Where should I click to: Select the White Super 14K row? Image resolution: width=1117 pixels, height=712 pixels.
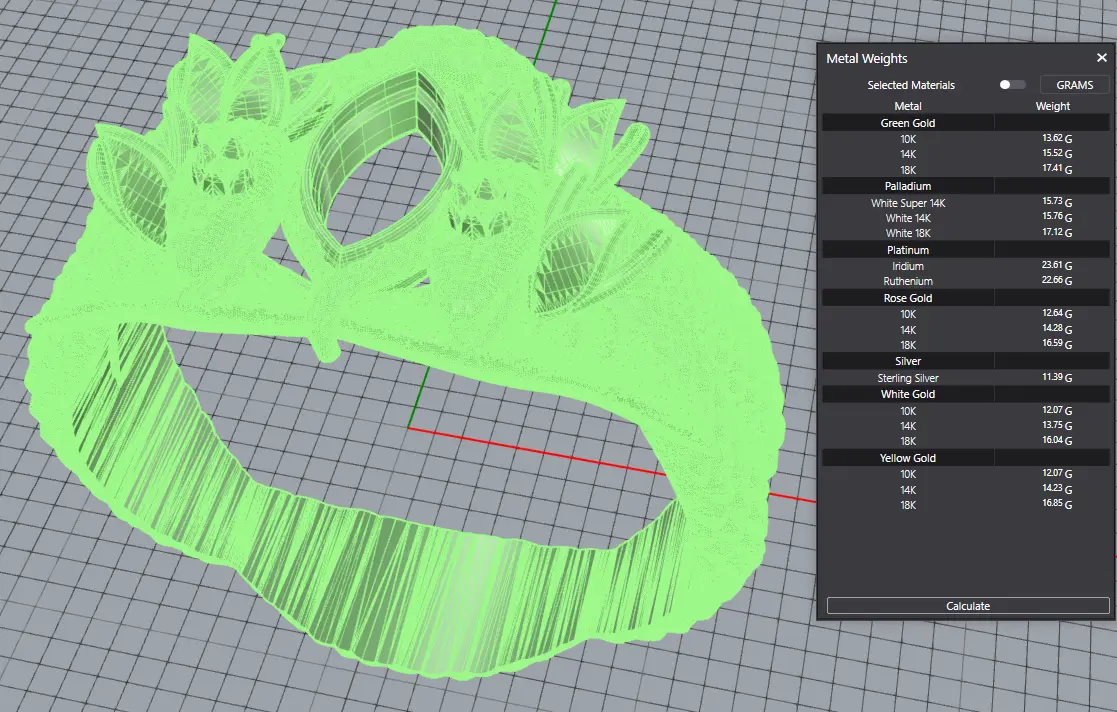(966, 203)
